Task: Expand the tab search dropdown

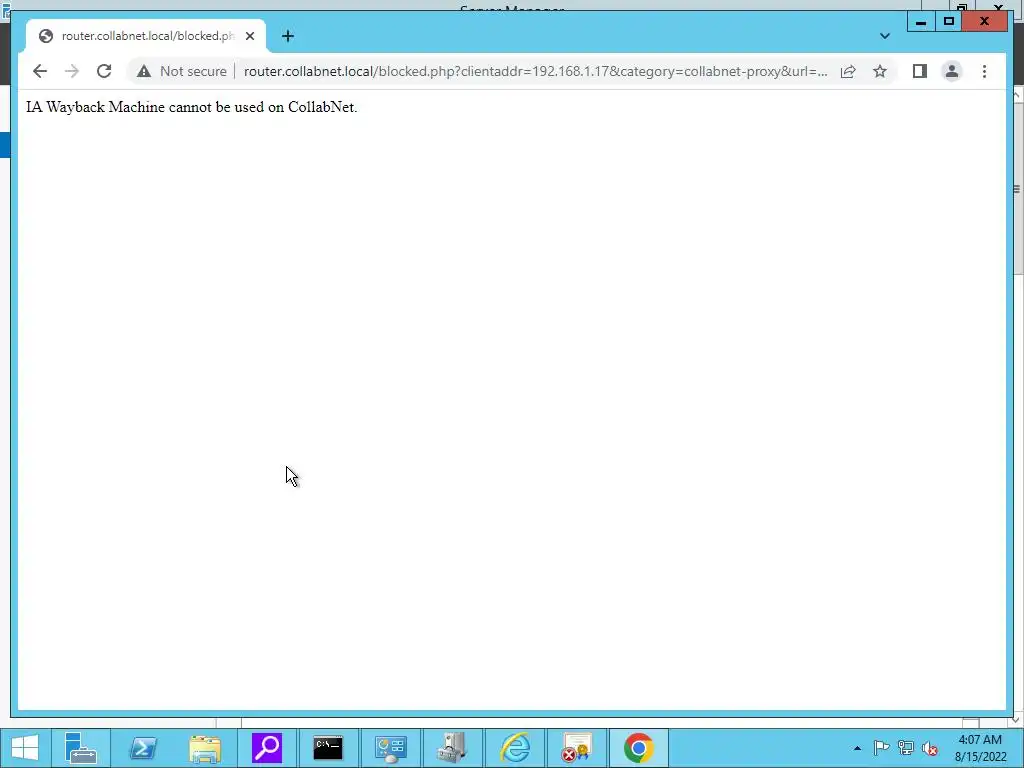Action: click(x=885, y=36)
